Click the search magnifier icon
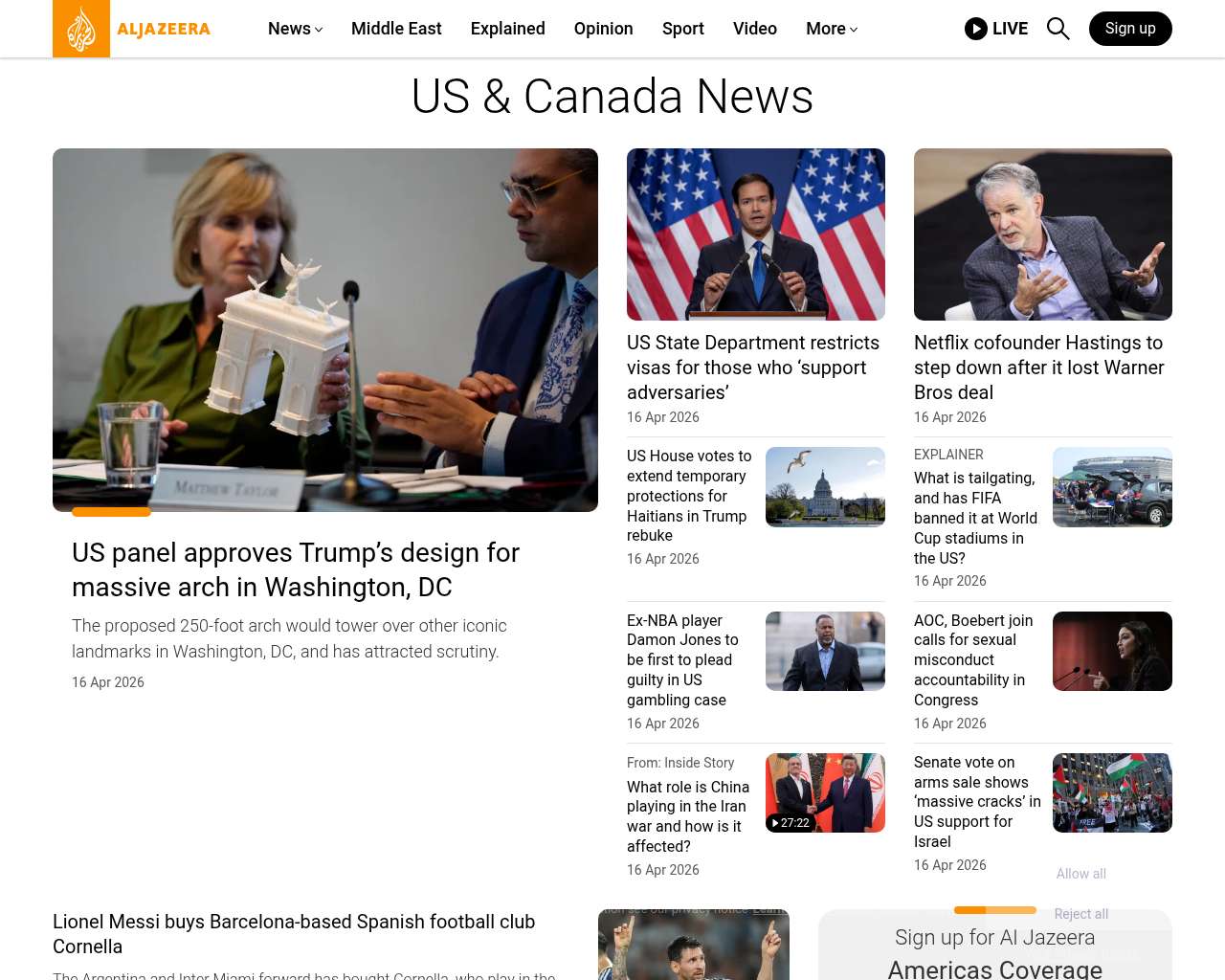Viewport: 1225px width, 980px height. (x=1058, y=29)
